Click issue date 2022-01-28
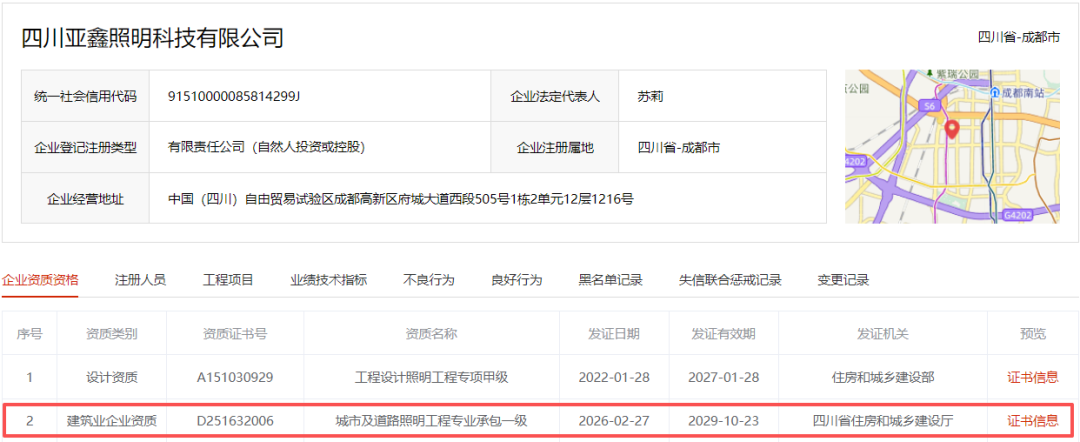This screenshot has height=442, width=1080. 614,377
